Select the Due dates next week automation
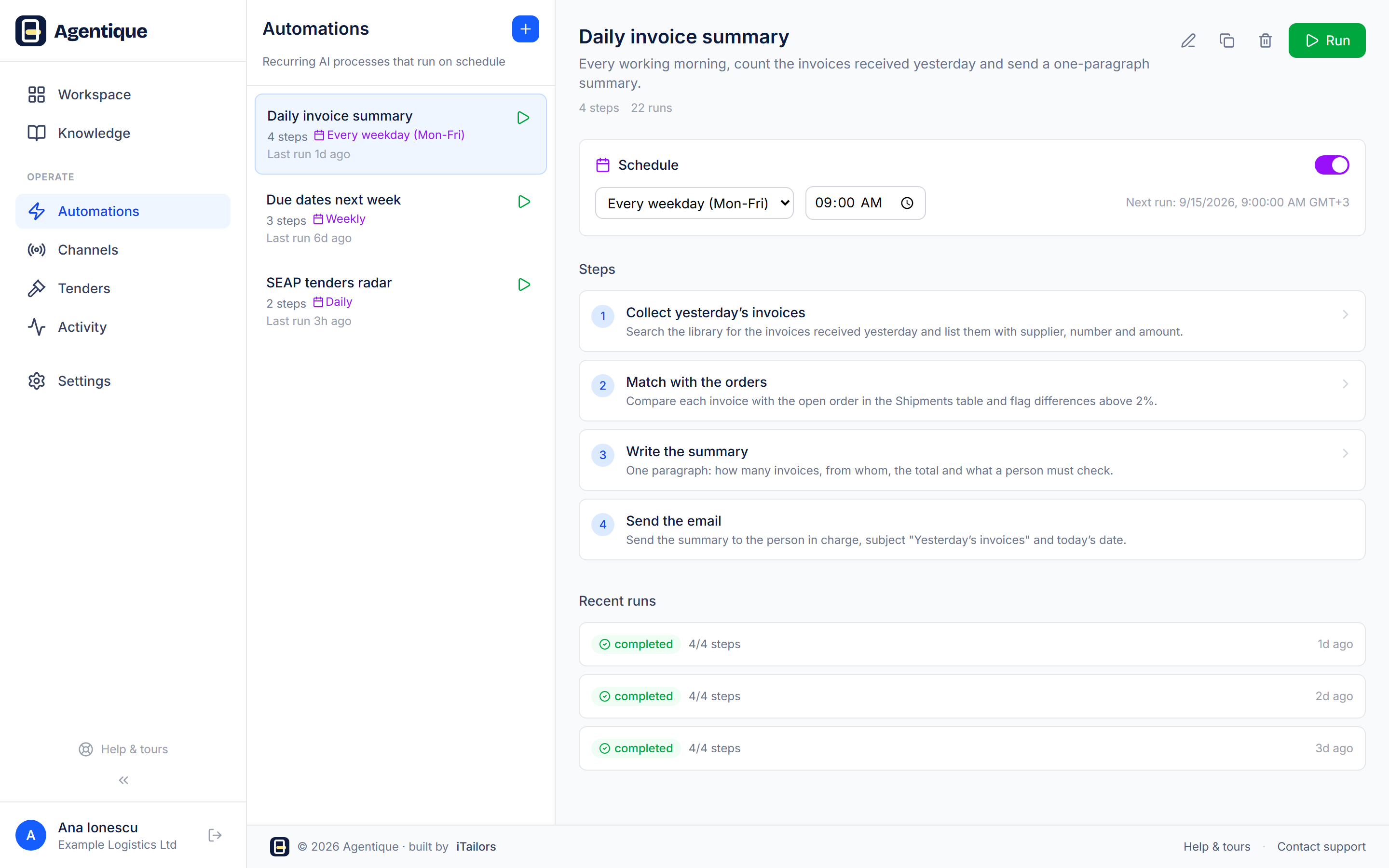 tap(400, 218)
